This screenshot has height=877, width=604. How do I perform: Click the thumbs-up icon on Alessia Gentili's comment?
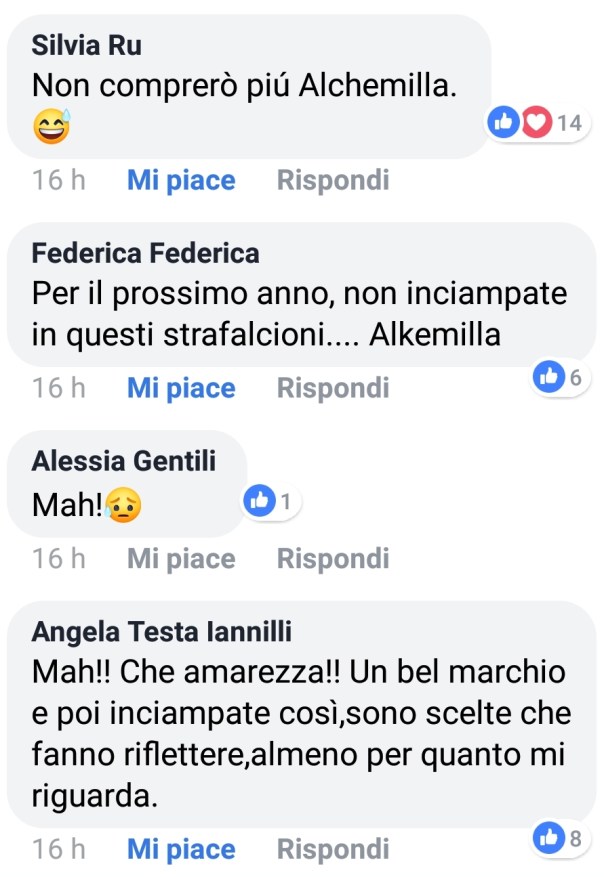[259, 502]
